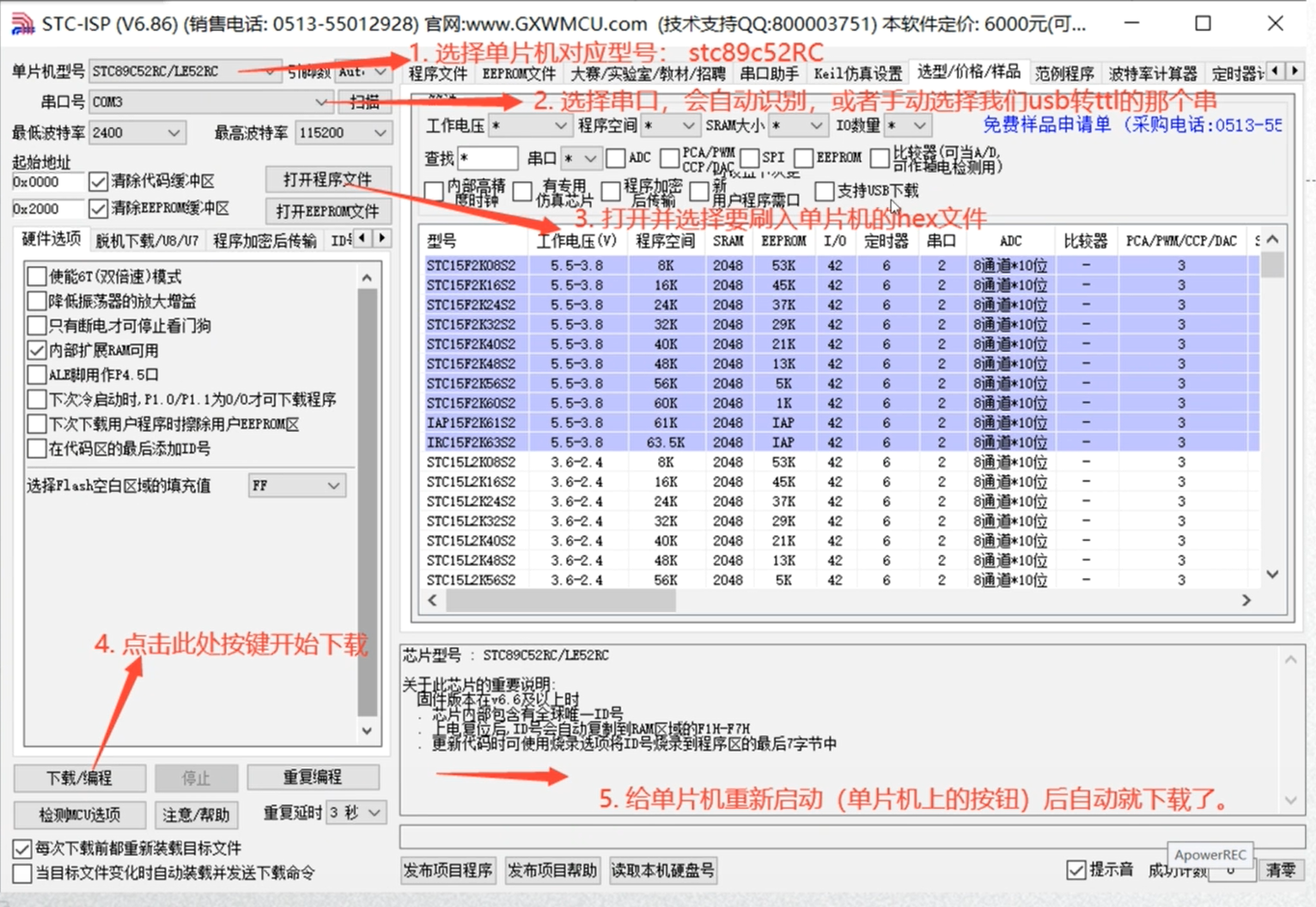This screenshot has height=907, width=1316.
Task: Click 注意/帮助 button
Action: 196,814
